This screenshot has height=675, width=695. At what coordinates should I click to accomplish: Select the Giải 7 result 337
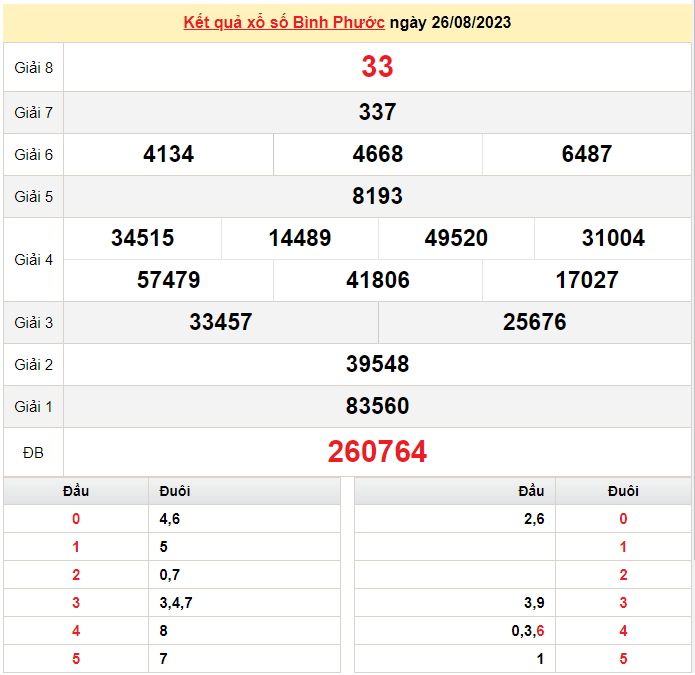pyautogui.click(x=377, y=112)
